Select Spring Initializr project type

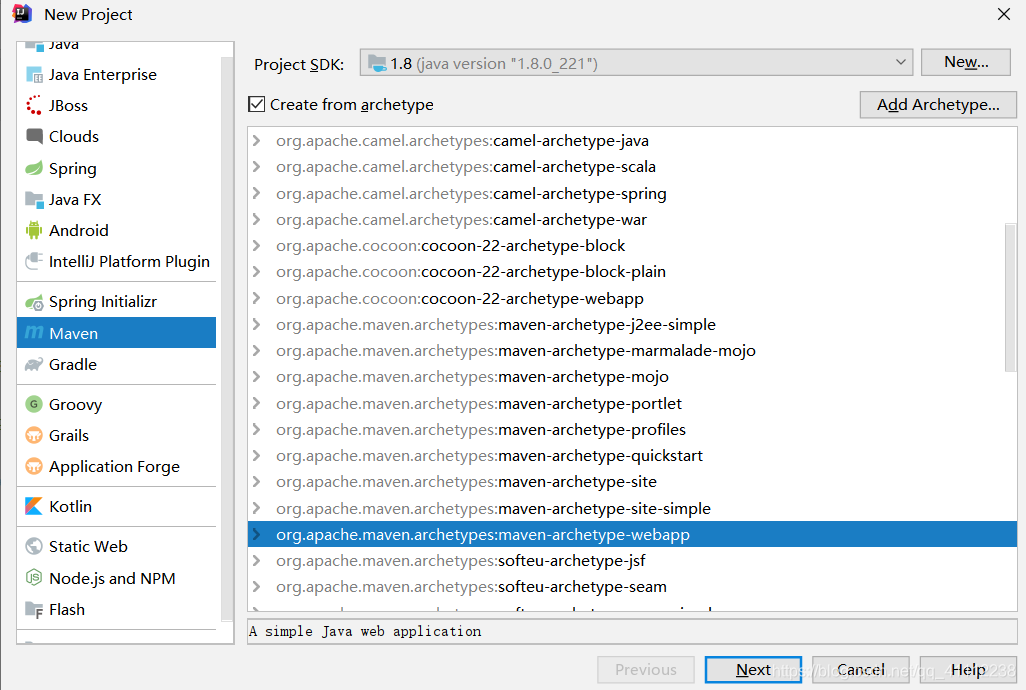(x=116, y=302)
